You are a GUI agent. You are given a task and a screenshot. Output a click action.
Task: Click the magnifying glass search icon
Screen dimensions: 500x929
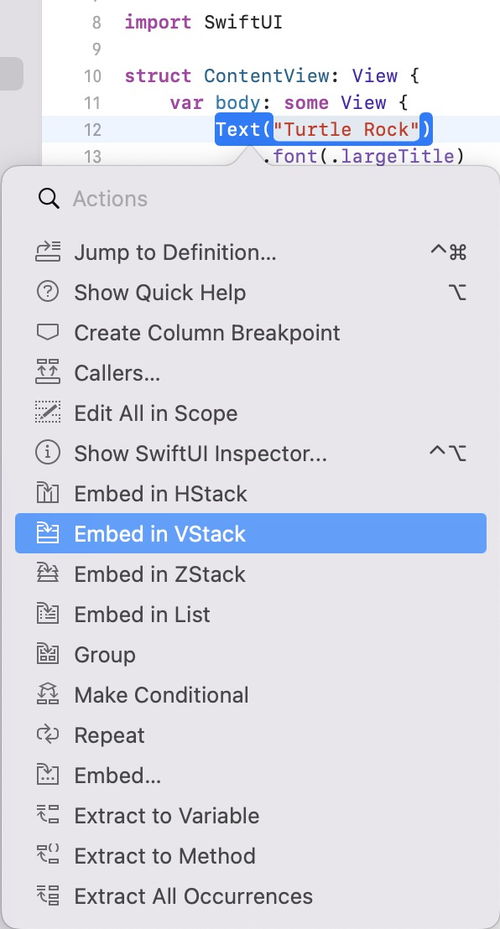click(49, 198)
